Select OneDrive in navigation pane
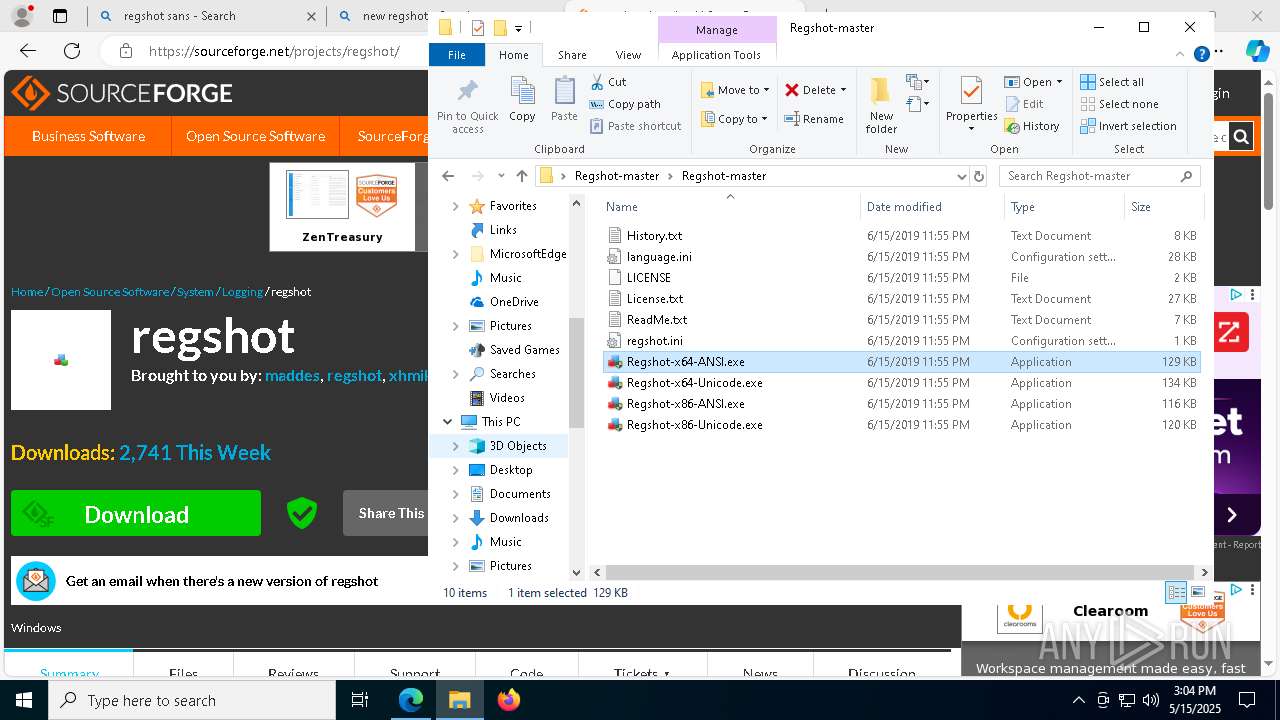This screenshot has height=720, width=1280. (x=514, y=302)
